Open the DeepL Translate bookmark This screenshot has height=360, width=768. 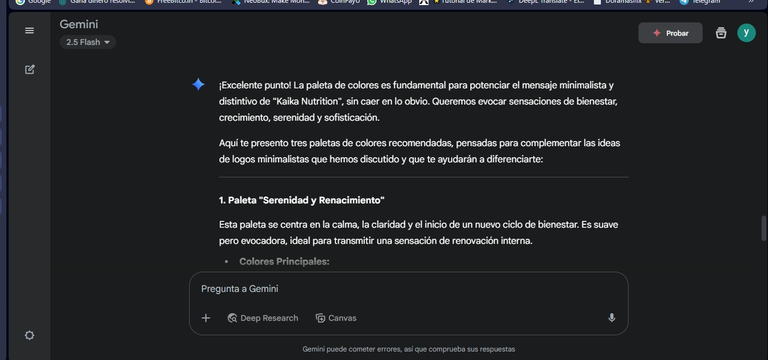point(546,2)
